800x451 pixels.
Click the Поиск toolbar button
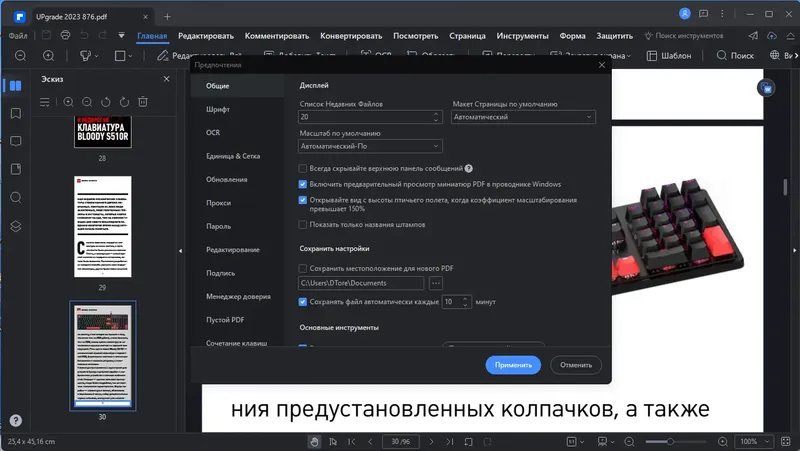(735, 56)
